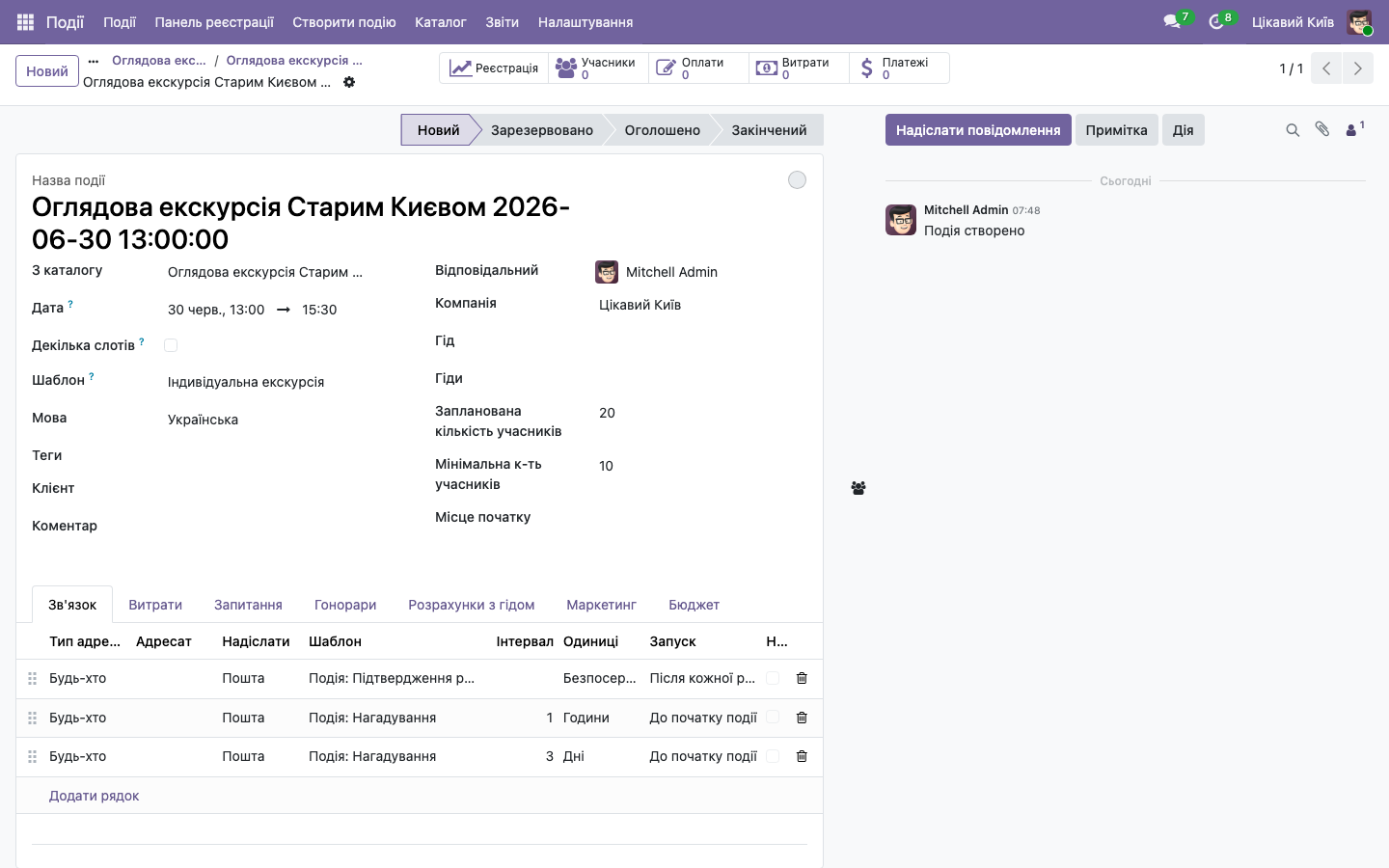
Task: Click breadcrumb ellipsis icon
Action: [x=94, y=61]
